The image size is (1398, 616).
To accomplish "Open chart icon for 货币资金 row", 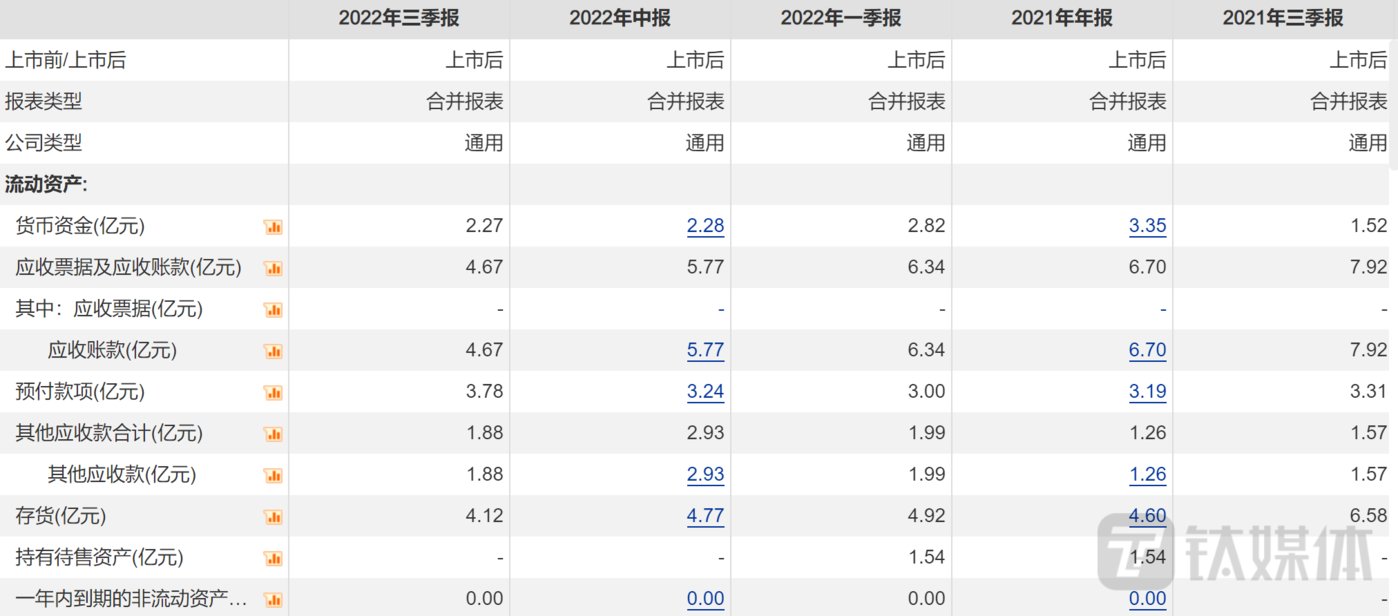I will pos(273,227).
